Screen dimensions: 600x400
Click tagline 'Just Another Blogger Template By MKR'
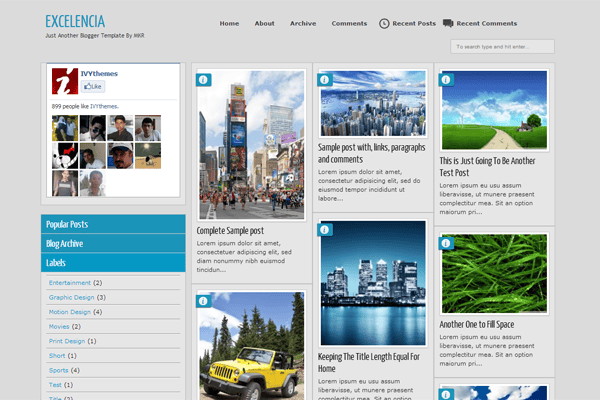click(x=95, y=36)
